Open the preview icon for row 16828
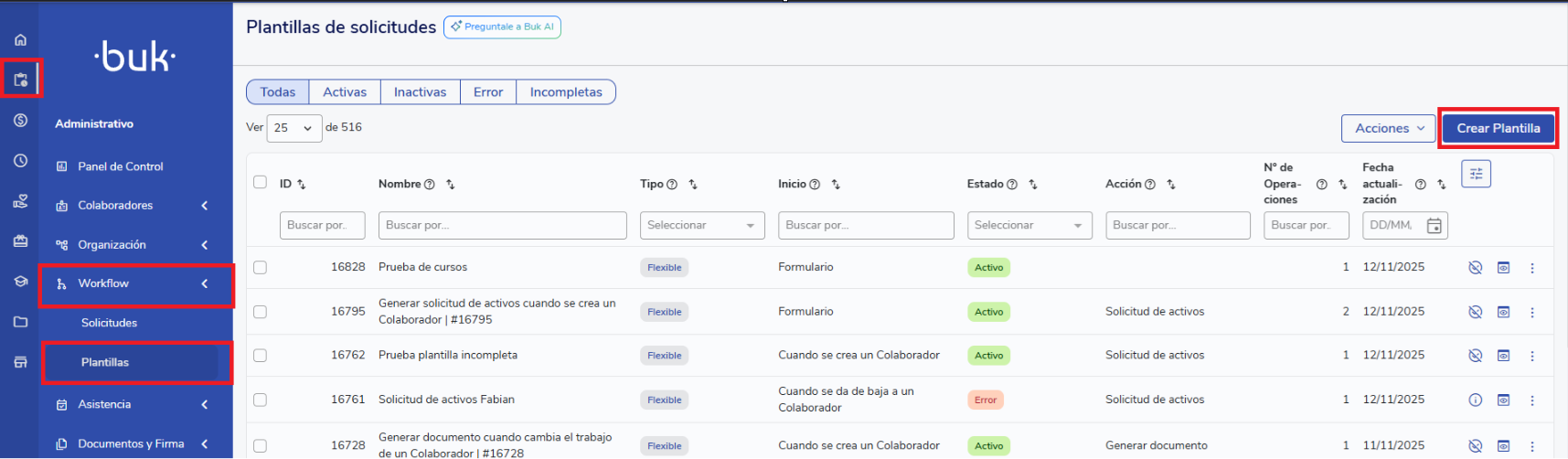The image size is (1568, 459). coord(1503,268)
